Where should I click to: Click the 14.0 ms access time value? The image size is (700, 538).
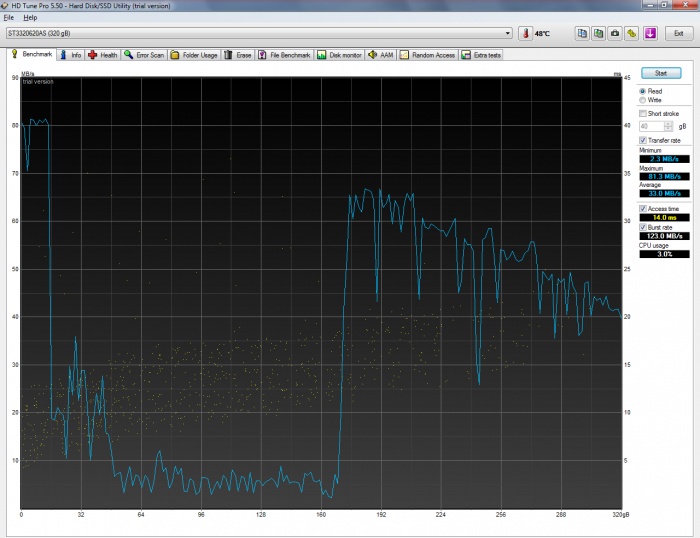[664, 217]
